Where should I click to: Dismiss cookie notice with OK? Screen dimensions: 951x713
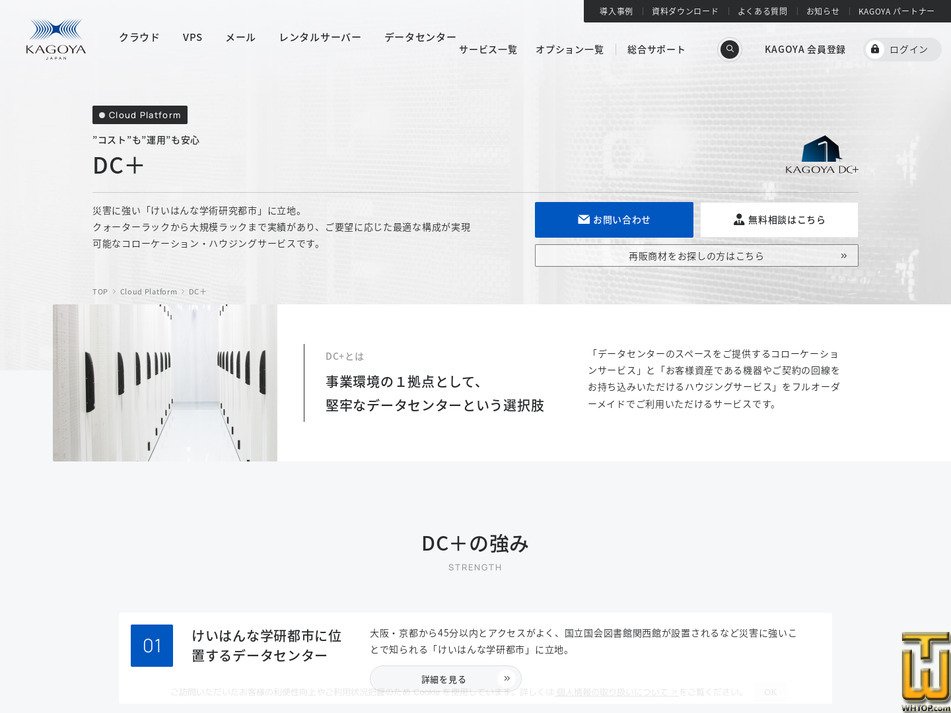(x=770, y=692)
